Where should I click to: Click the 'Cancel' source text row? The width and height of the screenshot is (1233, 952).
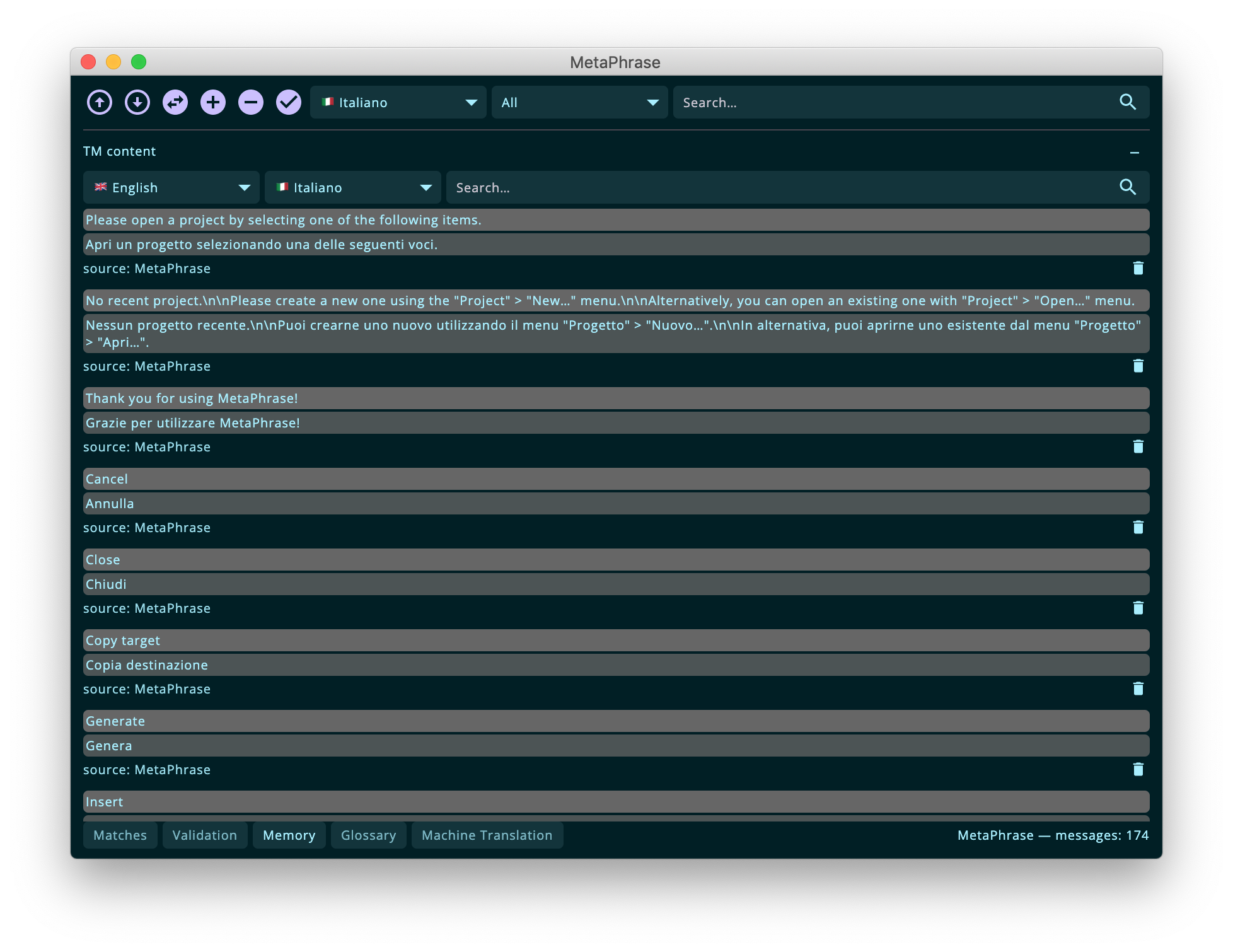(616, 479)
